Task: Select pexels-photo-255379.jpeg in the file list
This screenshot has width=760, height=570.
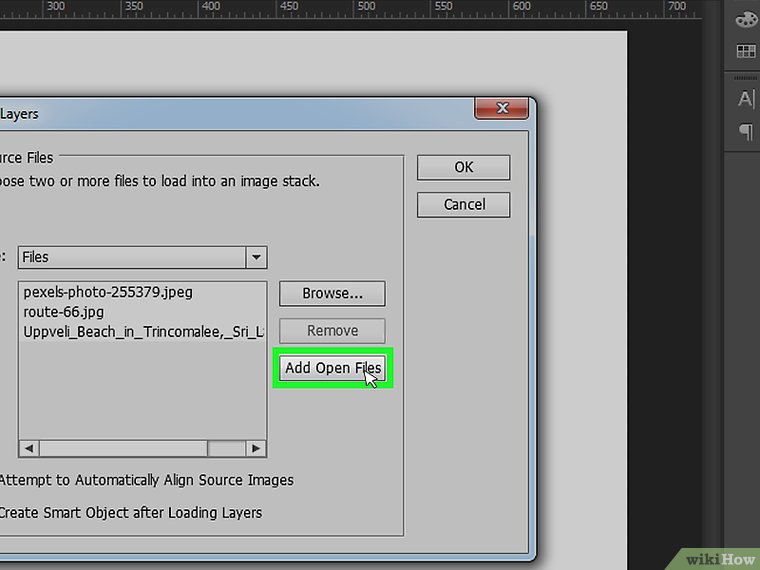Action: 108,293
